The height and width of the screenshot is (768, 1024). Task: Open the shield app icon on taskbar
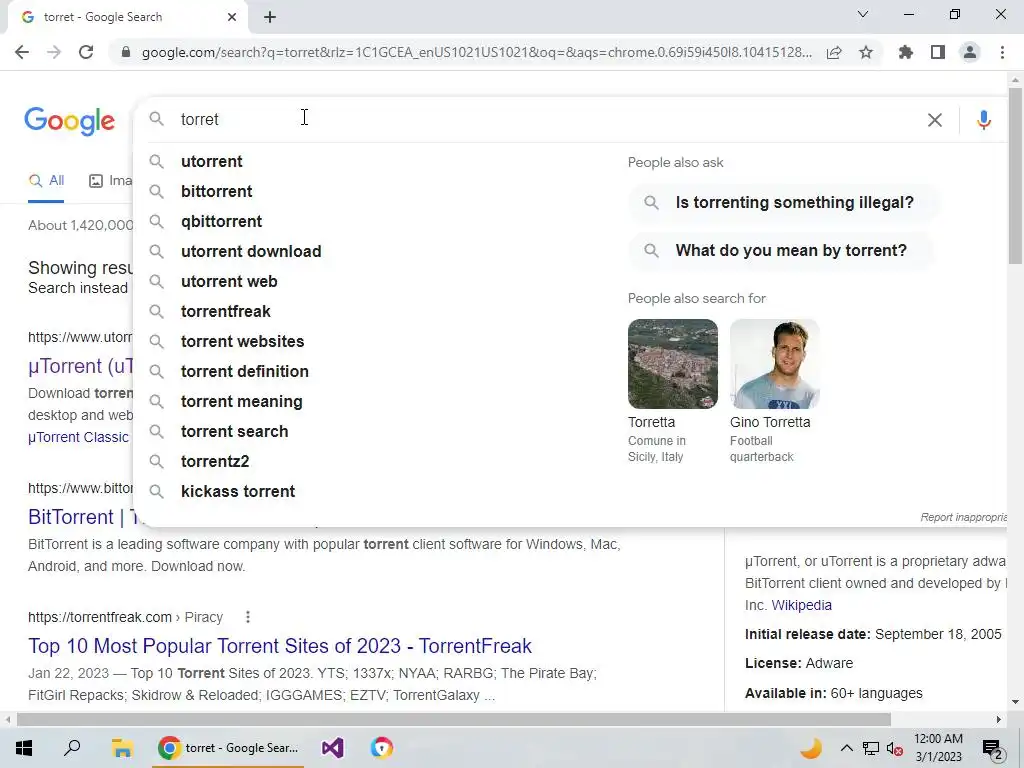pos(381,748)
